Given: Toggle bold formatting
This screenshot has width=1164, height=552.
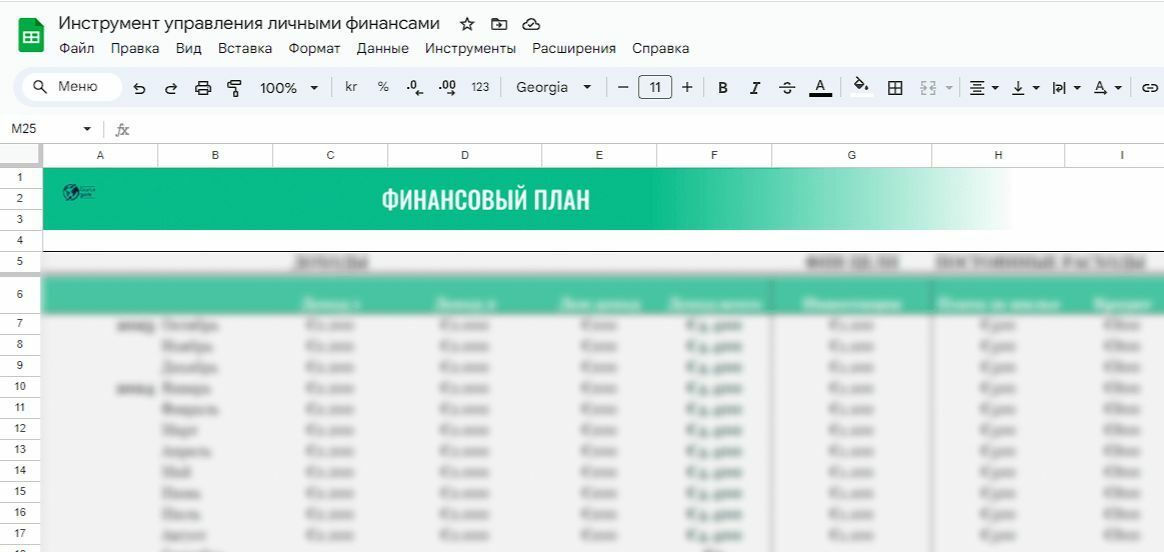Looking at the screenshot, I should coord(723,88).
